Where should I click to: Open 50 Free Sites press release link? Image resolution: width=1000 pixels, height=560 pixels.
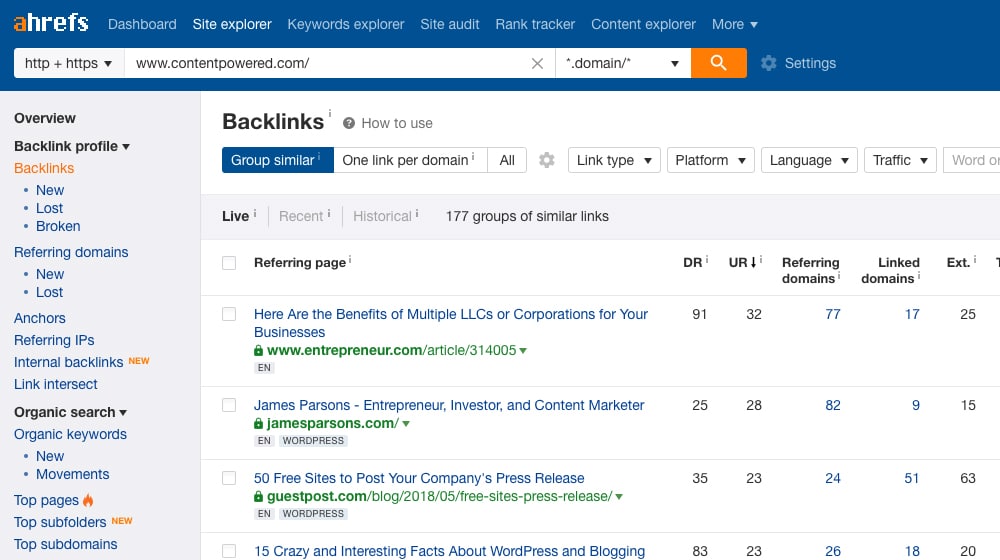tap(419, 478)
